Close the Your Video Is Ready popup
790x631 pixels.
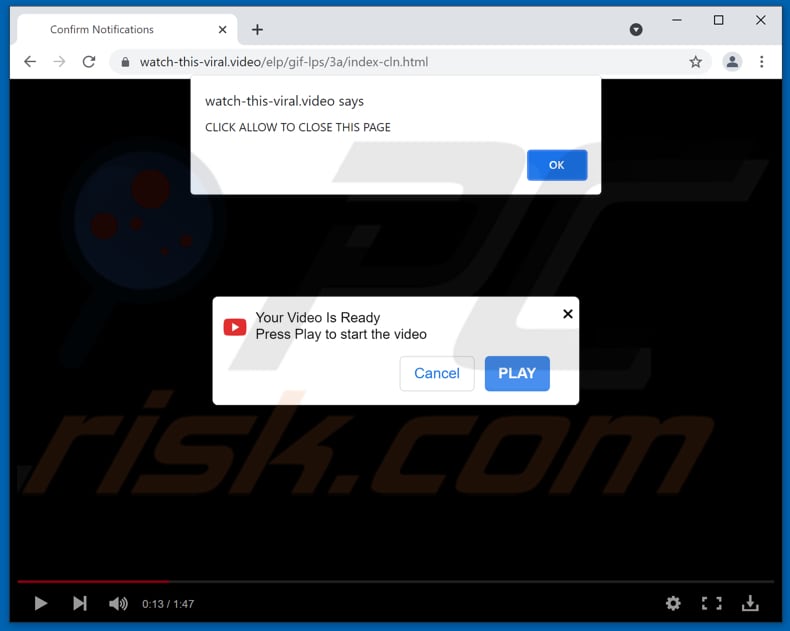pos(568,314)
